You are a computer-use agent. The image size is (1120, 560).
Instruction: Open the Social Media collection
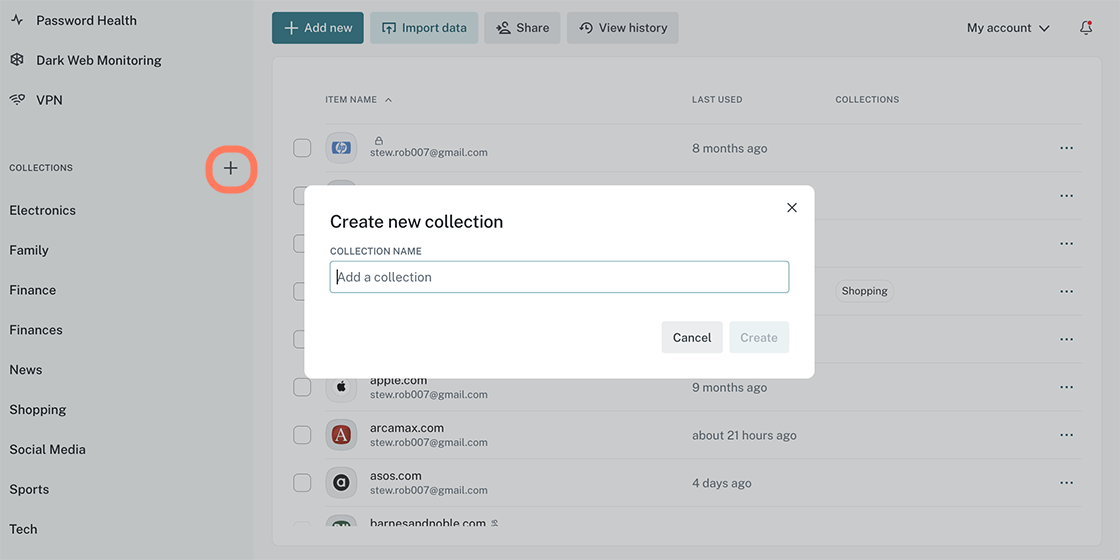click(48, 449)
